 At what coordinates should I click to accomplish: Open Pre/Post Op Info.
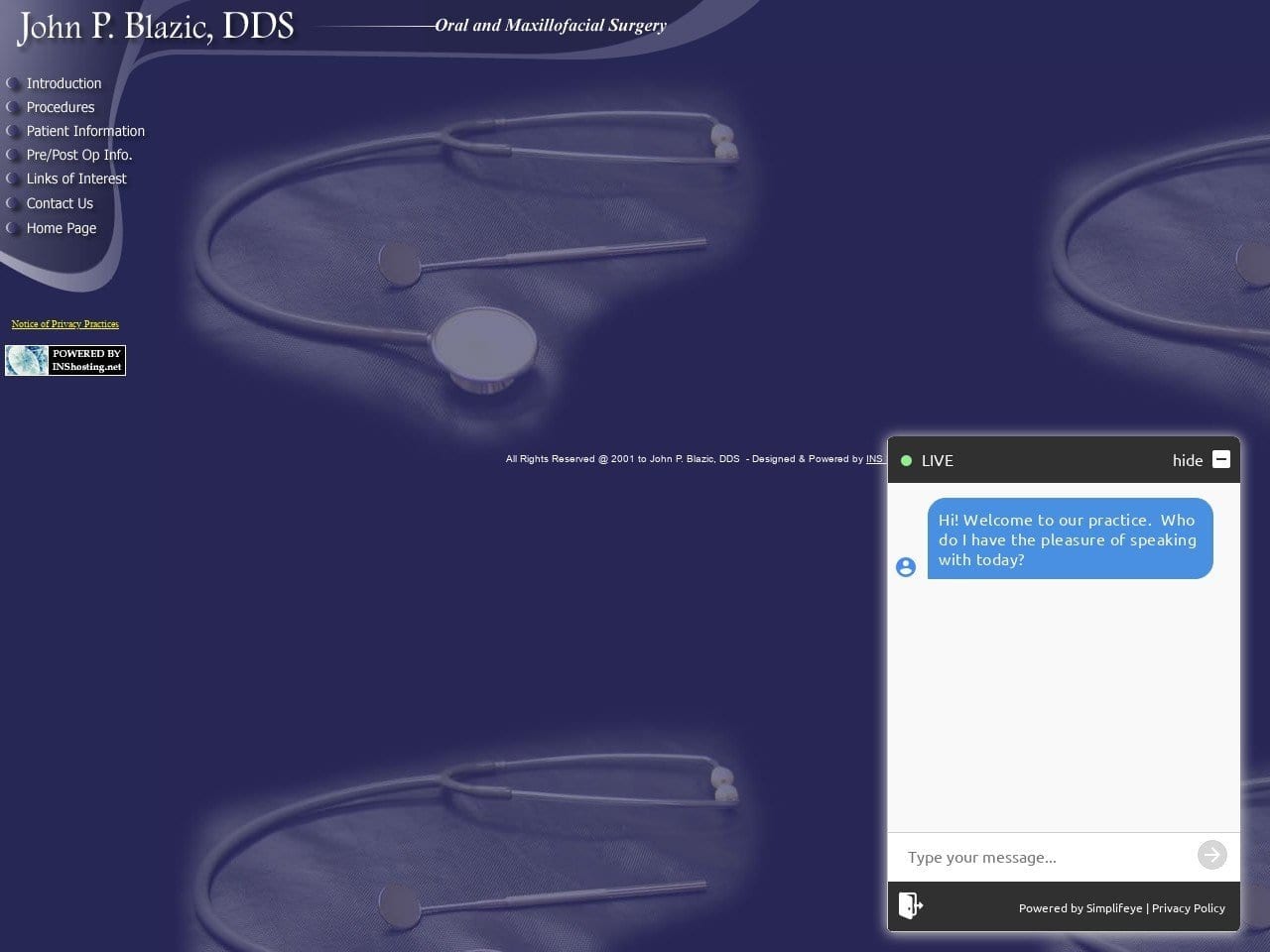(79, 155)
